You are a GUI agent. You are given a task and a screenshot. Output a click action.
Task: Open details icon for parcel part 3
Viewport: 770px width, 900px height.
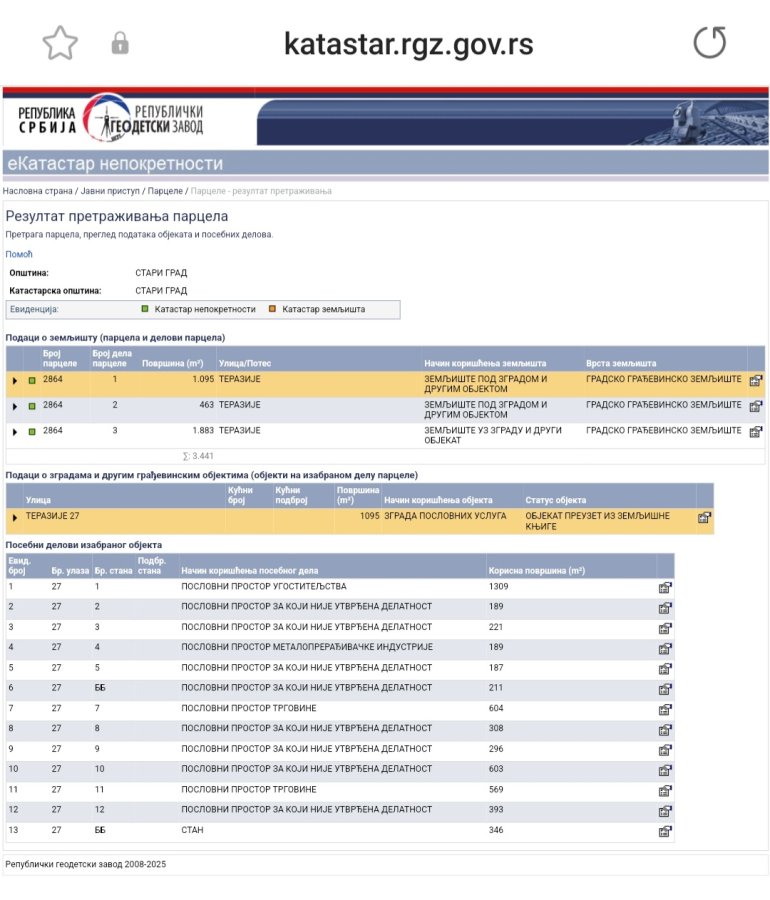756,432
